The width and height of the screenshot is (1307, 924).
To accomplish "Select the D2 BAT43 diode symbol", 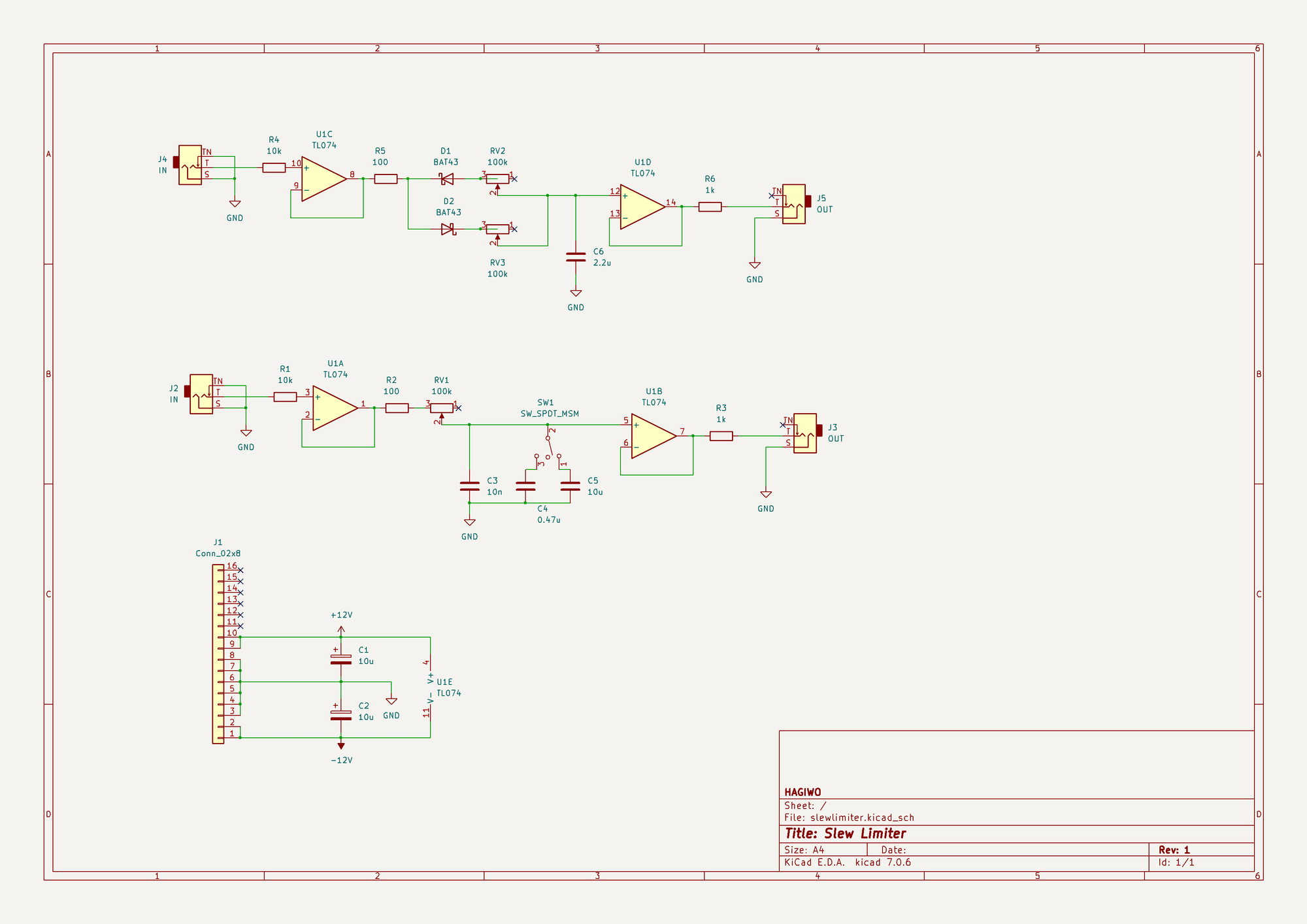I will 448,229.
